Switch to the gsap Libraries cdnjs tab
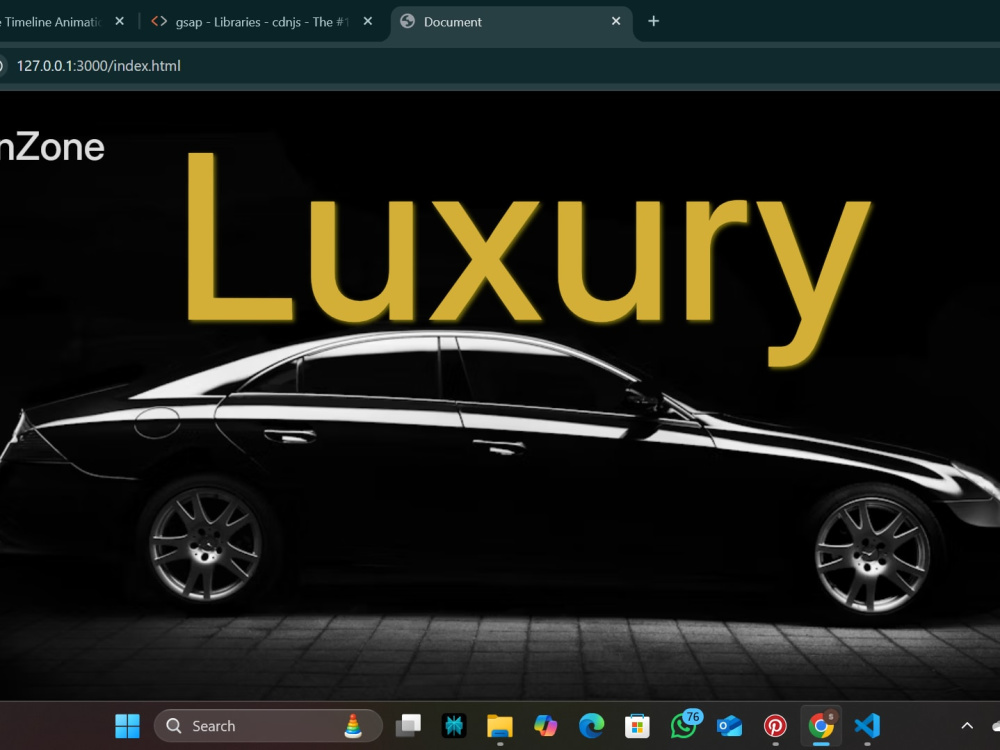The height and width of the screenshot is (750, 1000). point(262,22)
